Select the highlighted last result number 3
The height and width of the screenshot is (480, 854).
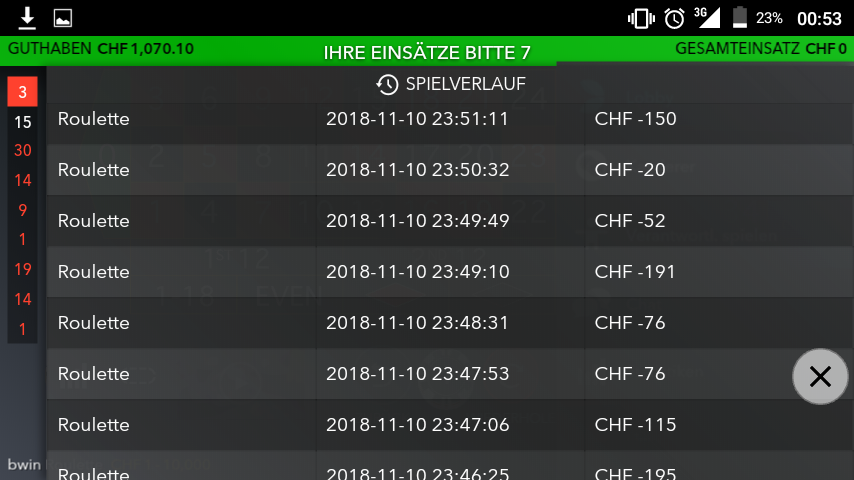point(22,92)
